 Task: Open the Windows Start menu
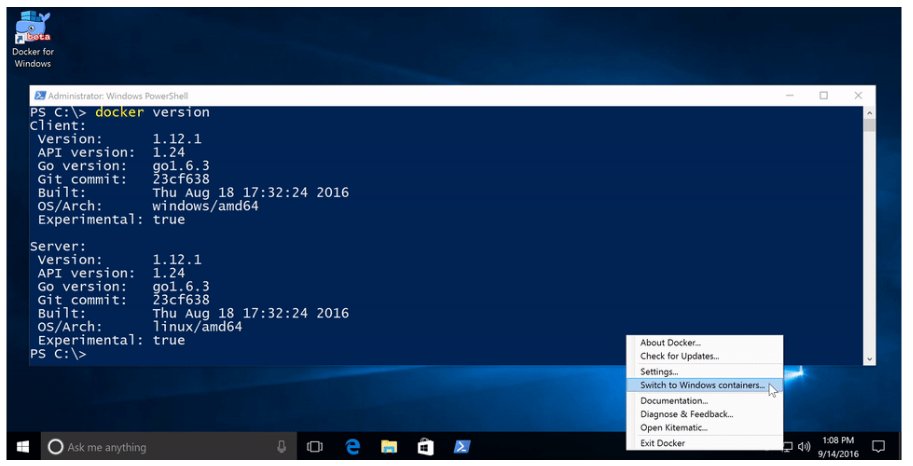tap(23, 447)
